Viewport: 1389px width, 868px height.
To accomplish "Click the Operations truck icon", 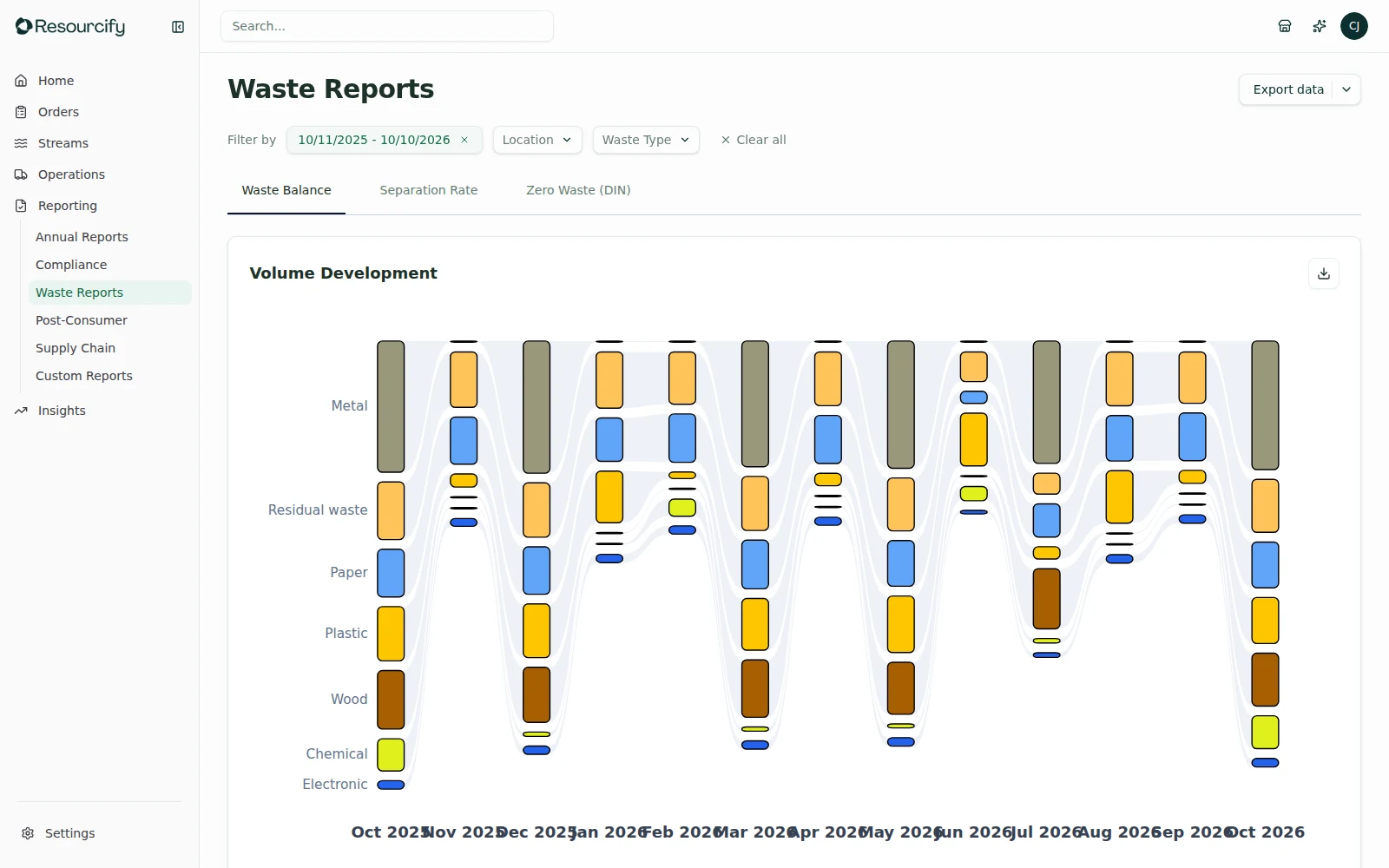I will tap(21, 174).
